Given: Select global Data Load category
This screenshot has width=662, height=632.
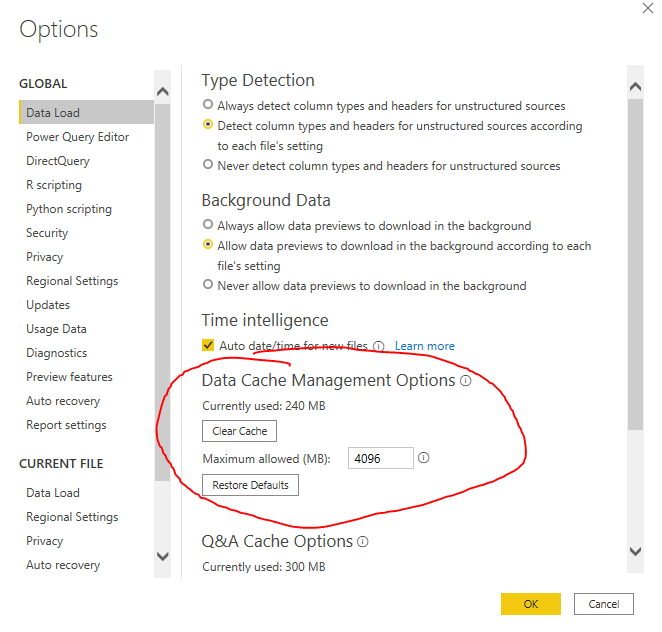Looking at the screenshot, I should [x=87, y=112].
